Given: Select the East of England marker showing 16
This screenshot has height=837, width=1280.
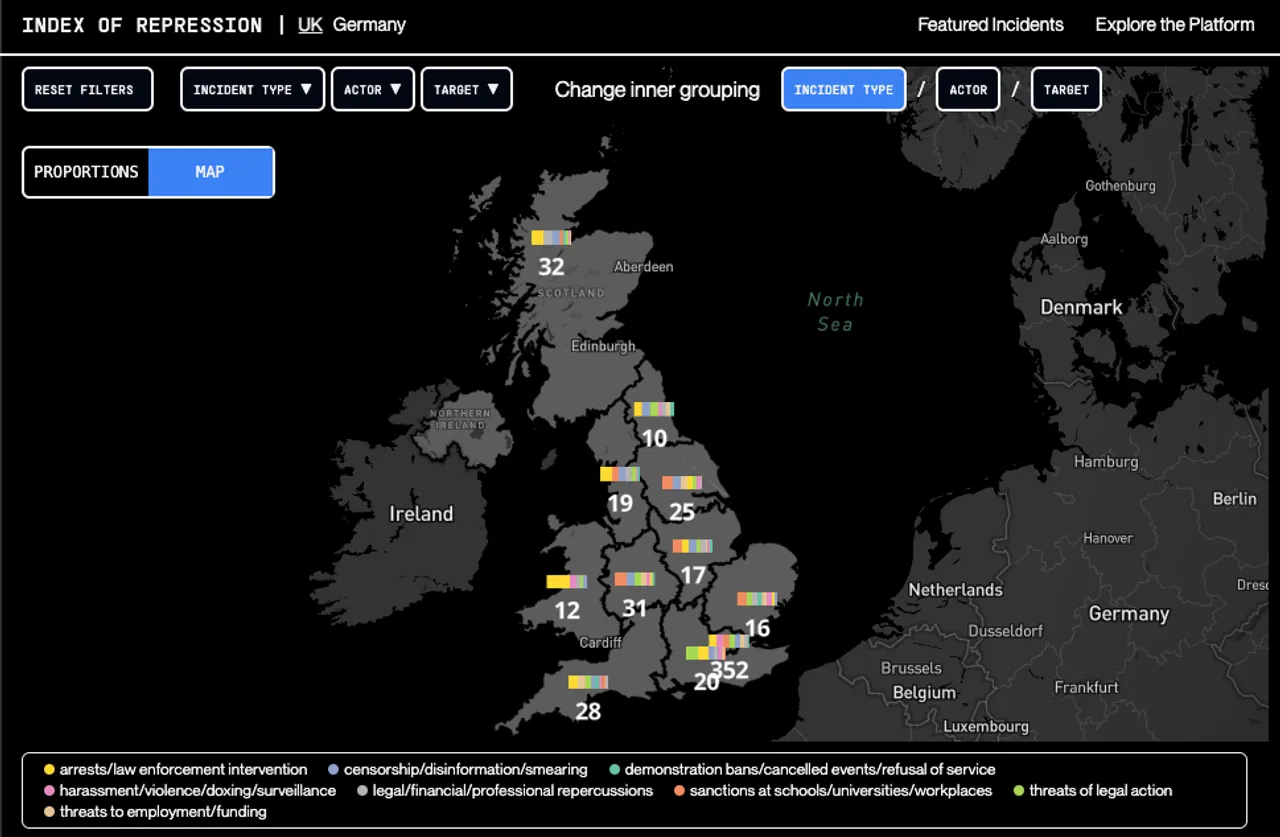Looking at the screenshot, I should [757, 598].
